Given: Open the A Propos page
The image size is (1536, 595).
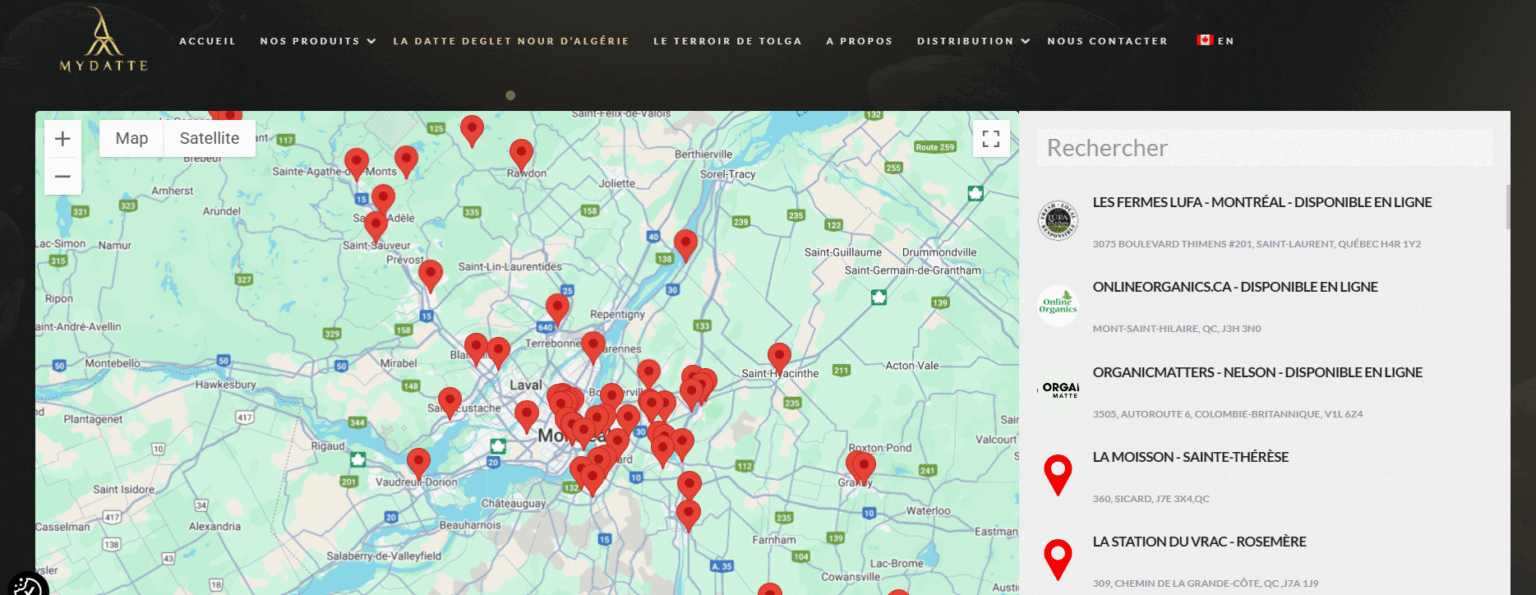Looking at the screenshot, I should point(859,41).
